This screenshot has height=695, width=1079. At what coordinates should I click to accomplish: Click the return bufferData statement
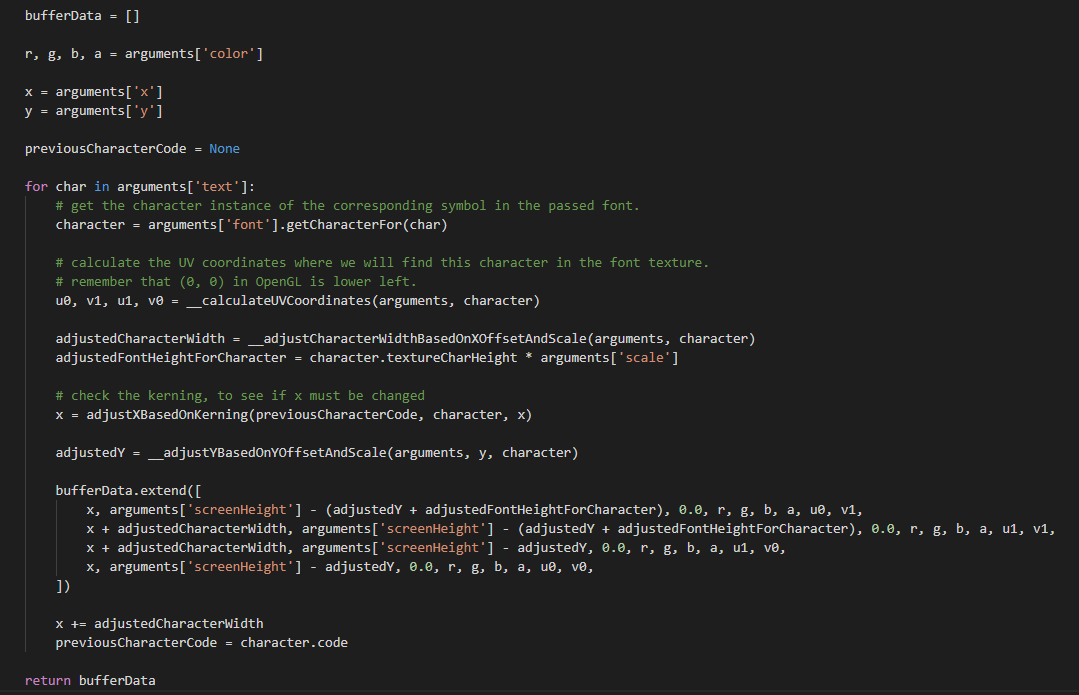coord(90,681)
